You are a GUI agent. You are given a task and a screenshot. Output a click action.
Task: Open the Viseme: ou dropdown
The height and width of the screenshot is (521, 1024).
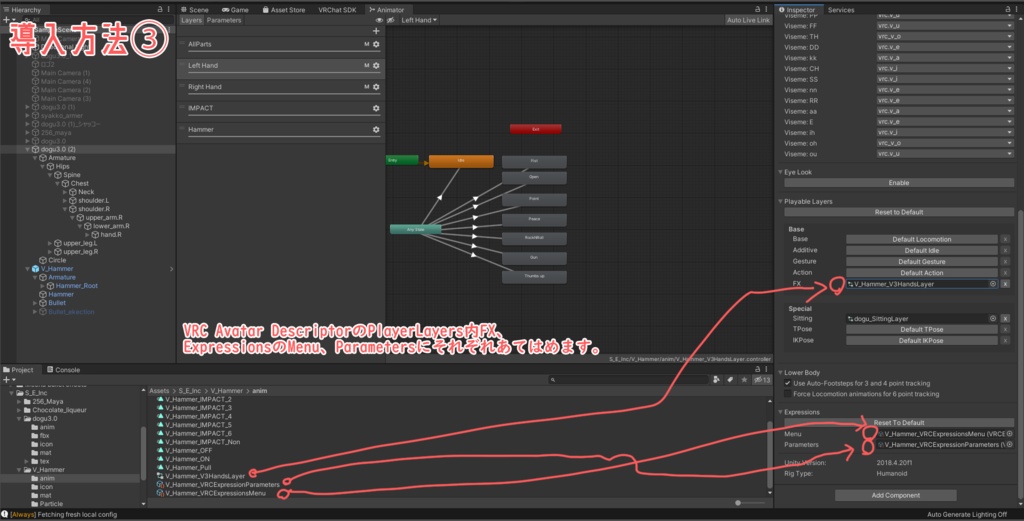click(944, 154)
